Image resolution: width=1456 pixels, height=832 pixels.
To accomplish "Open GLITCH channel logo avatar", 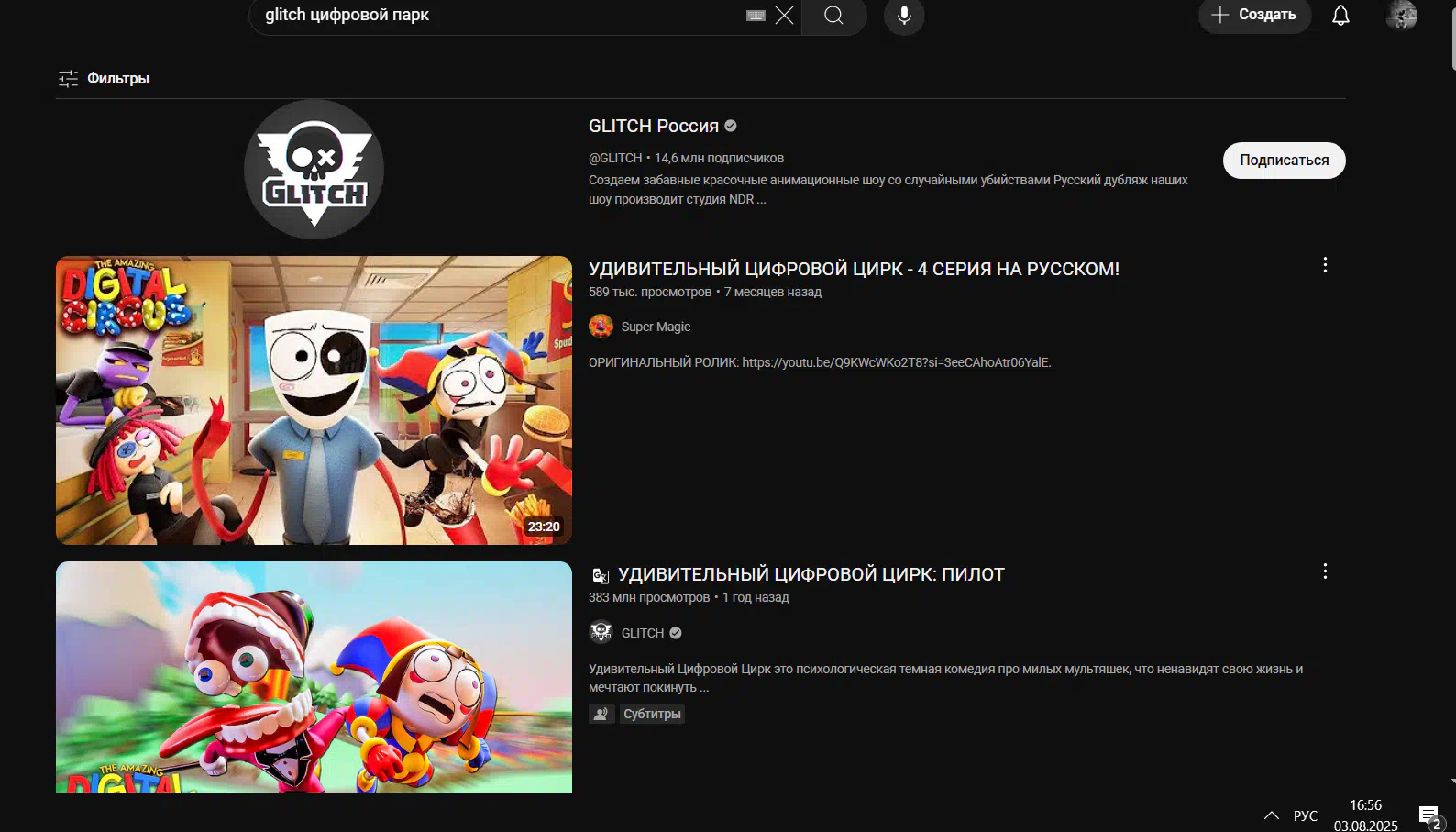I will pos(314,170).
